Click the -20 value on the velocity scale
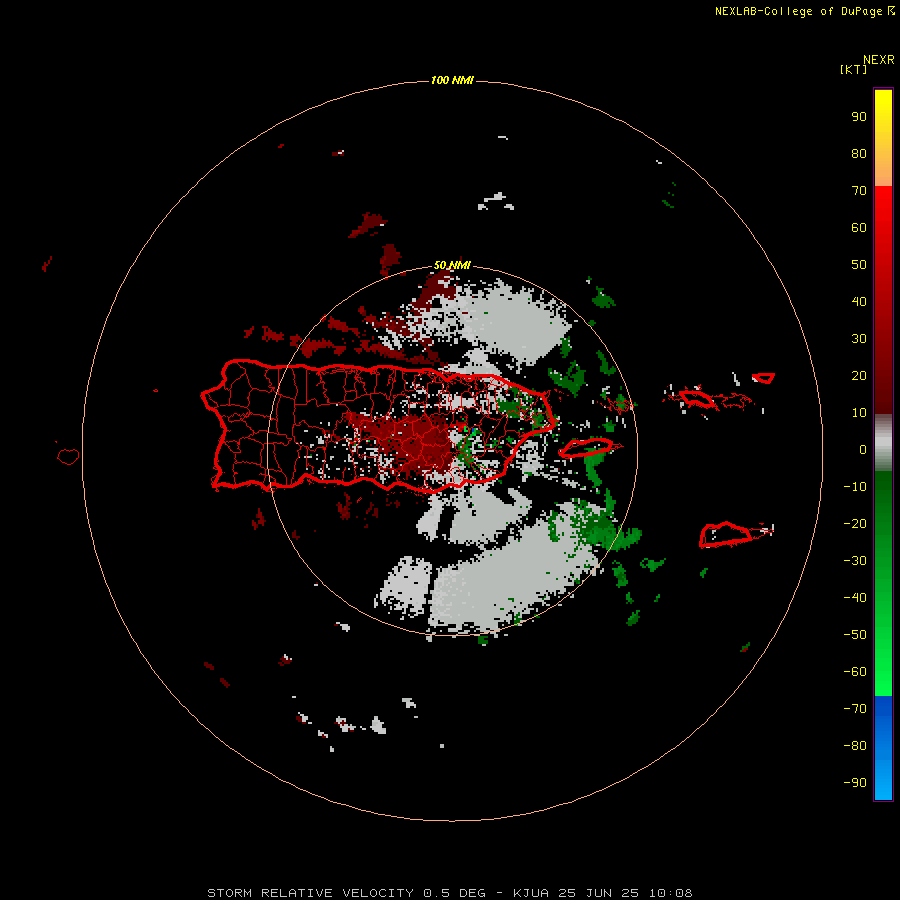The width and height of the screenshot is (900, 900). pos(855,523)
